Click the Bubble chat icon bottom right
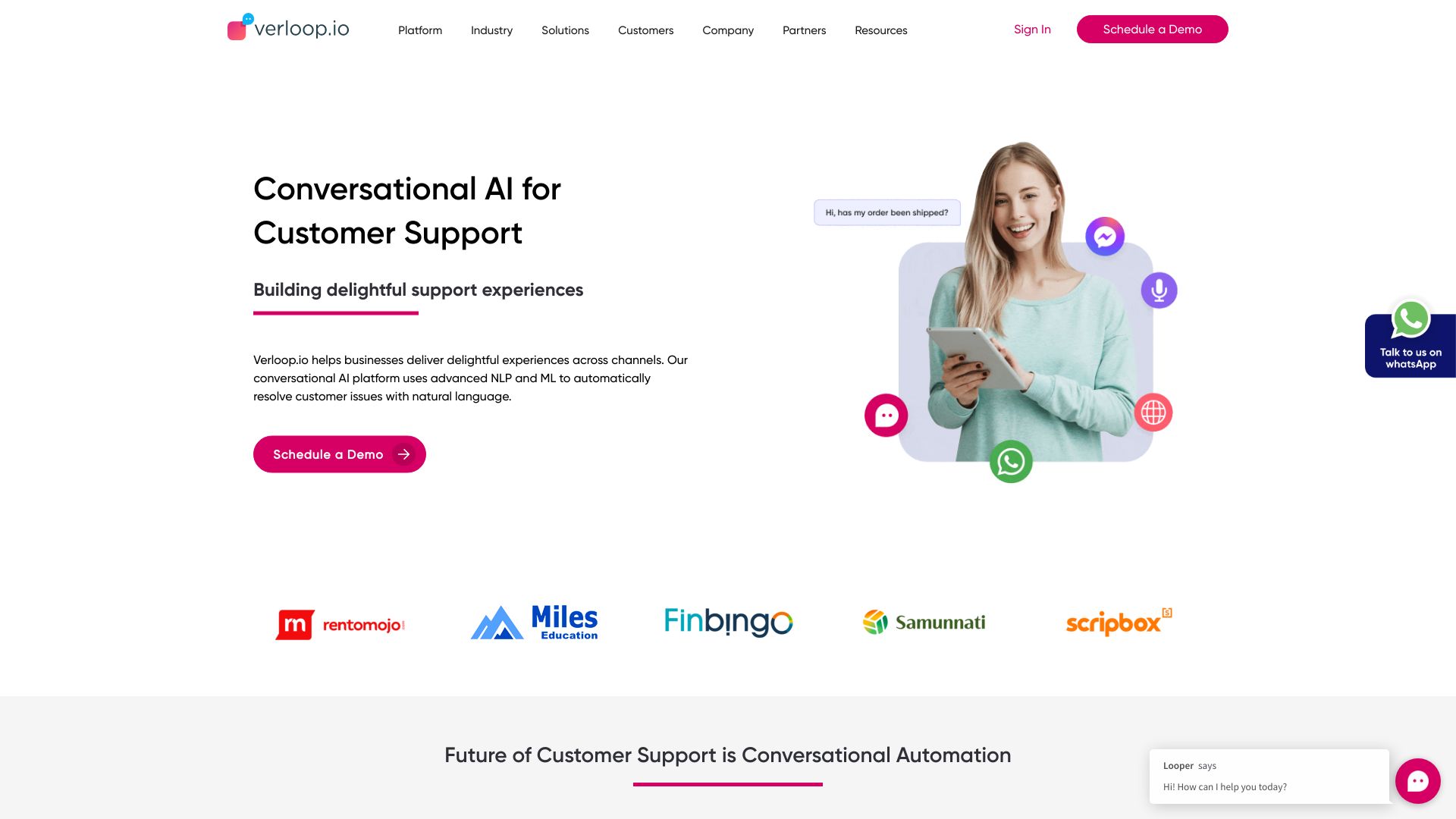 (x=1418, y=781)
